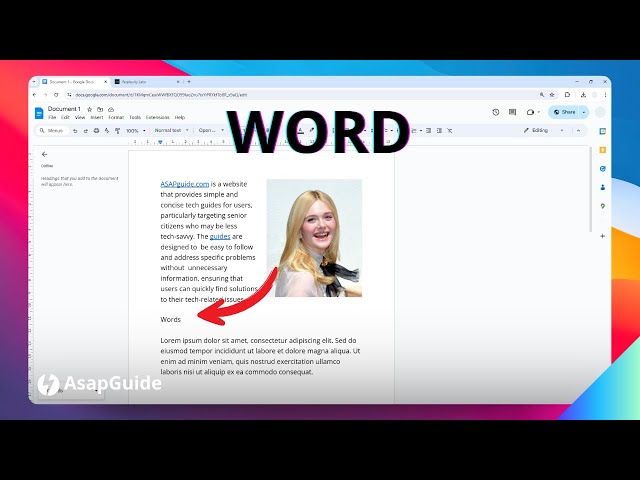Open a new browser tab
The height and width of the screenshot is (480, 640).
tap(189, 82)
